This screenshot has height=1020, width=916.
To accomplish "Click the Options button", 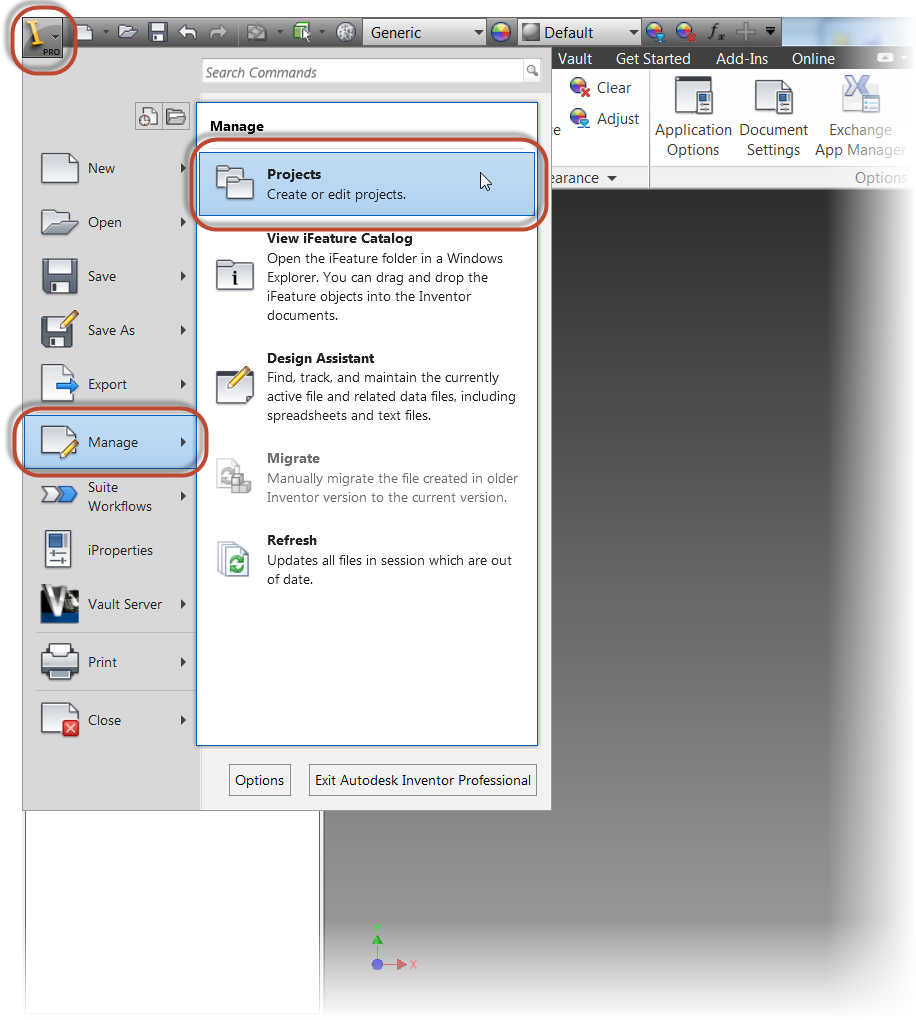I will coord(260,780).
